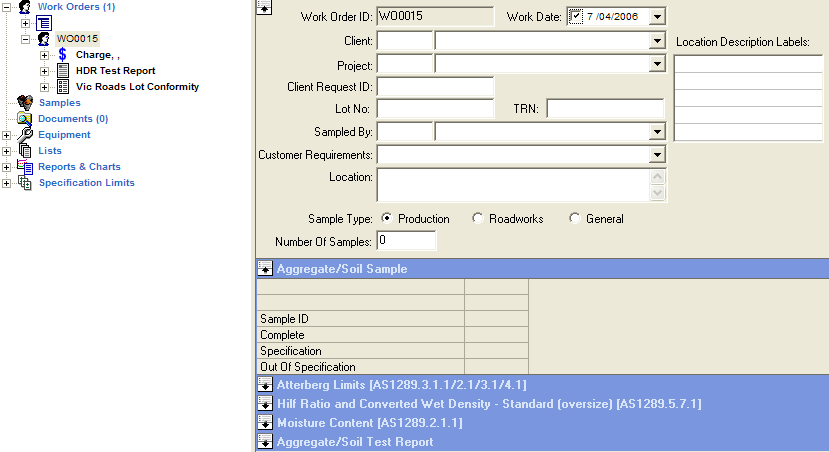Click the Samples icon in the tree
The image size is (829, 452).
(x=26, y=103)
